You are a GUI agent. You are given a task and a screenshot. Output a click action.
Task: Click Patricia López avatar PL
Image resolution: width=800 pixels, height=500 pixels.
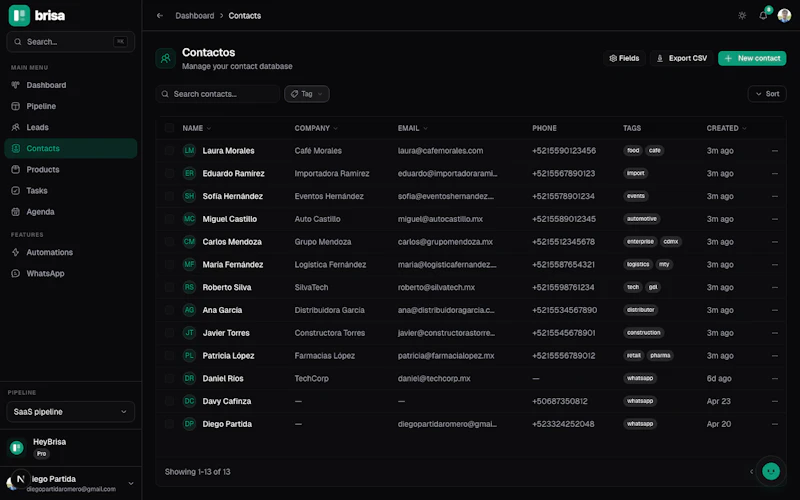(189, 356)
